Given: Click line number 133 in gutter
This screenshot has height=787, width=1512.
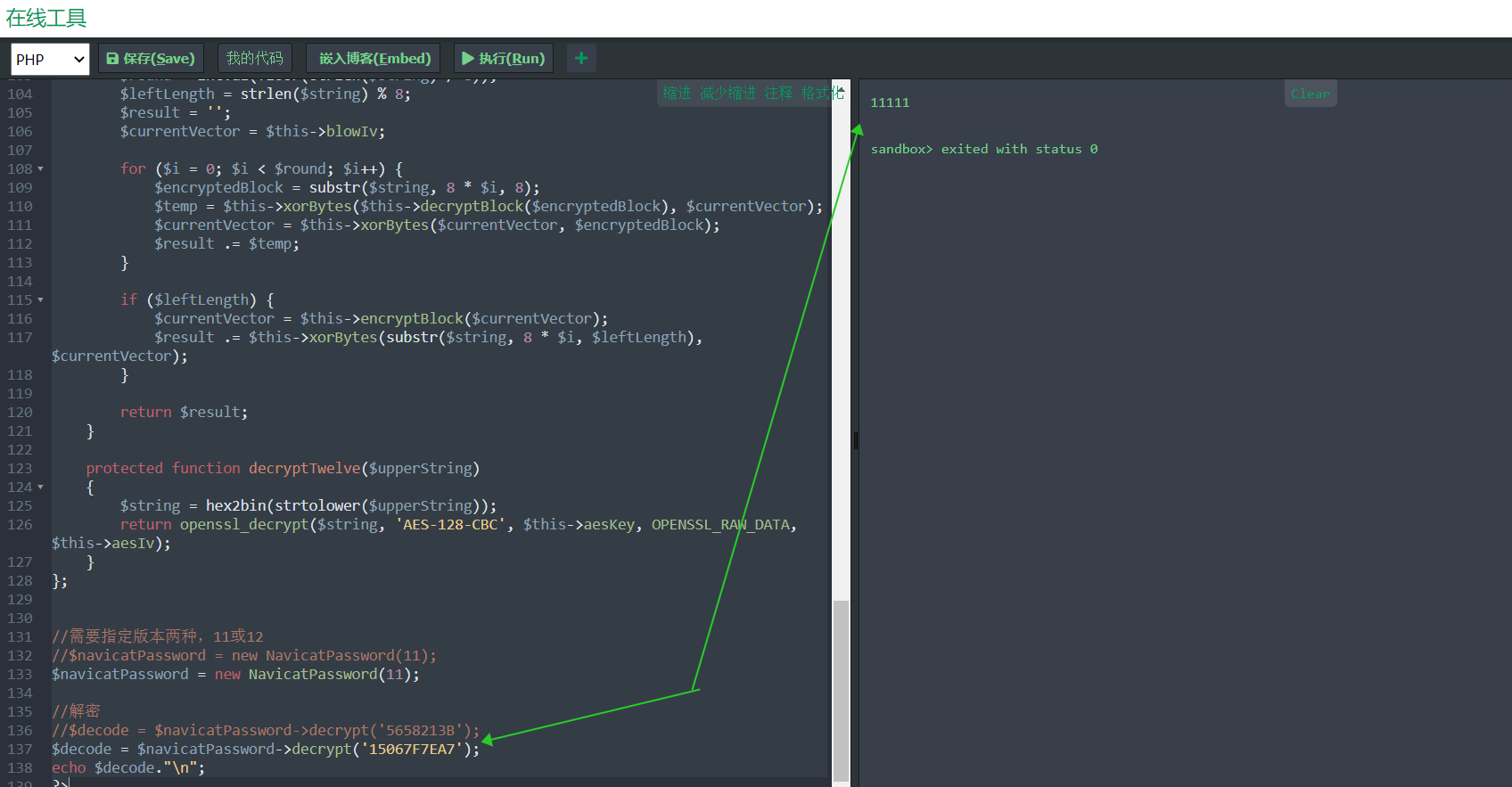Looking at the screenshot, I should pyautogui.click(x=20, y=675).
